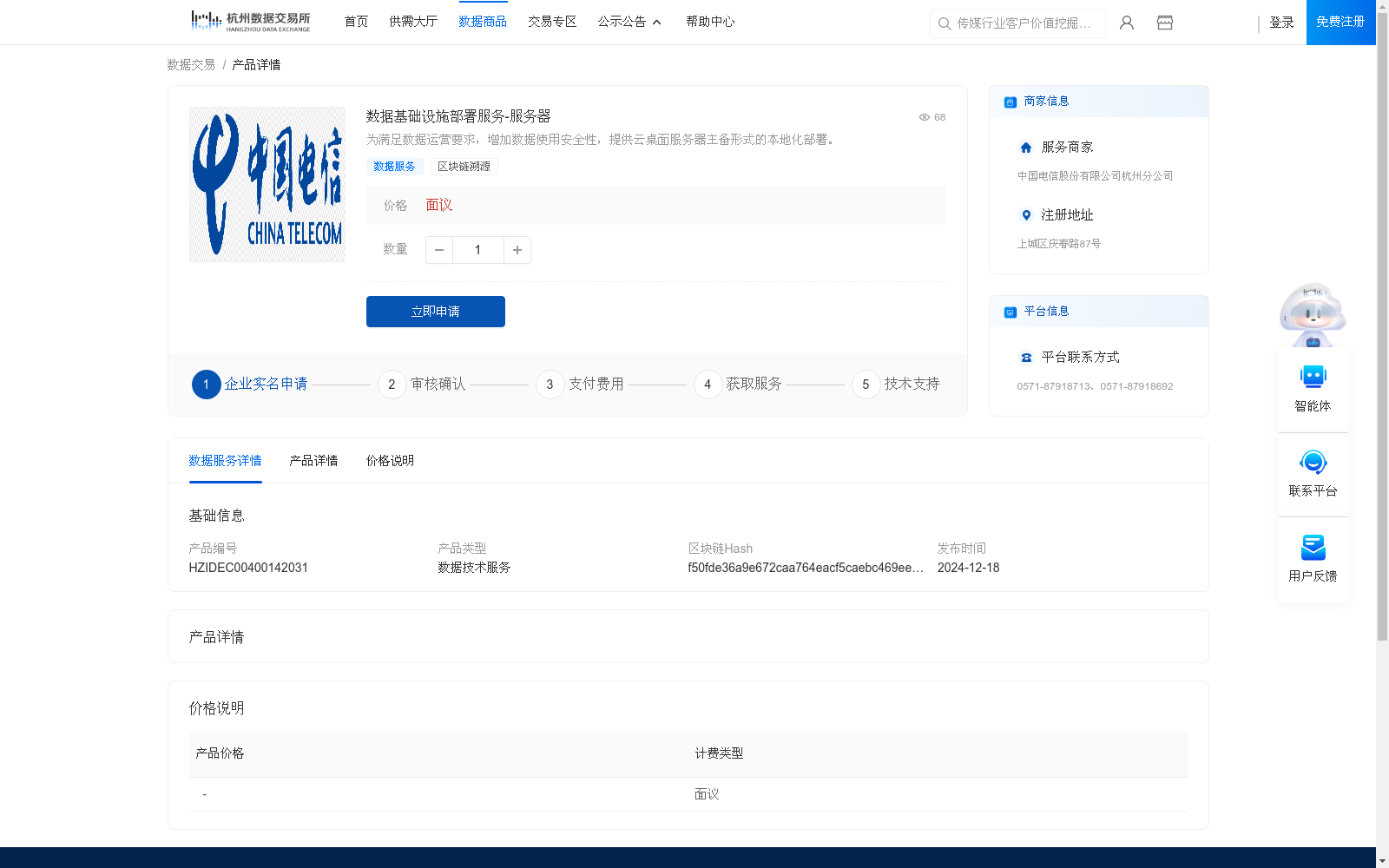Open the merchant store icon in header
1389x868 pixels.
point(1165,23)
